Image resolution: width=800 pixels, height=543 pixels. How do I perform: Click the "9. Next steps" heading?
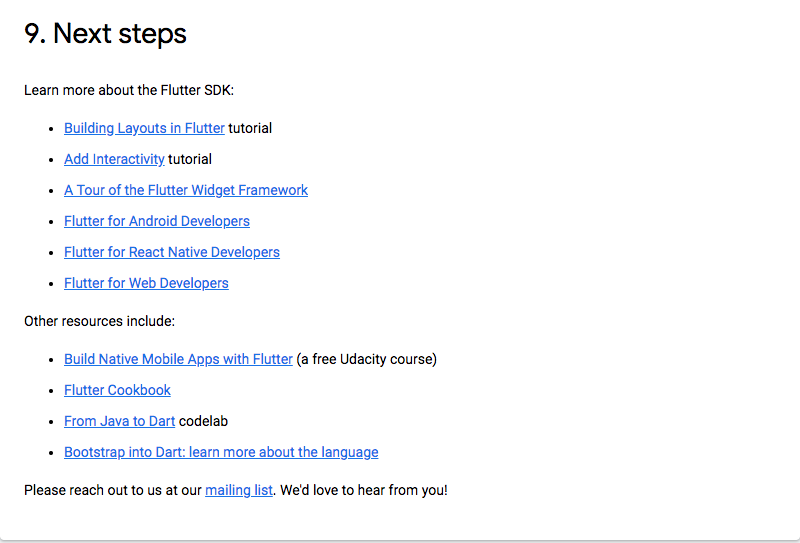click(105, 33)
